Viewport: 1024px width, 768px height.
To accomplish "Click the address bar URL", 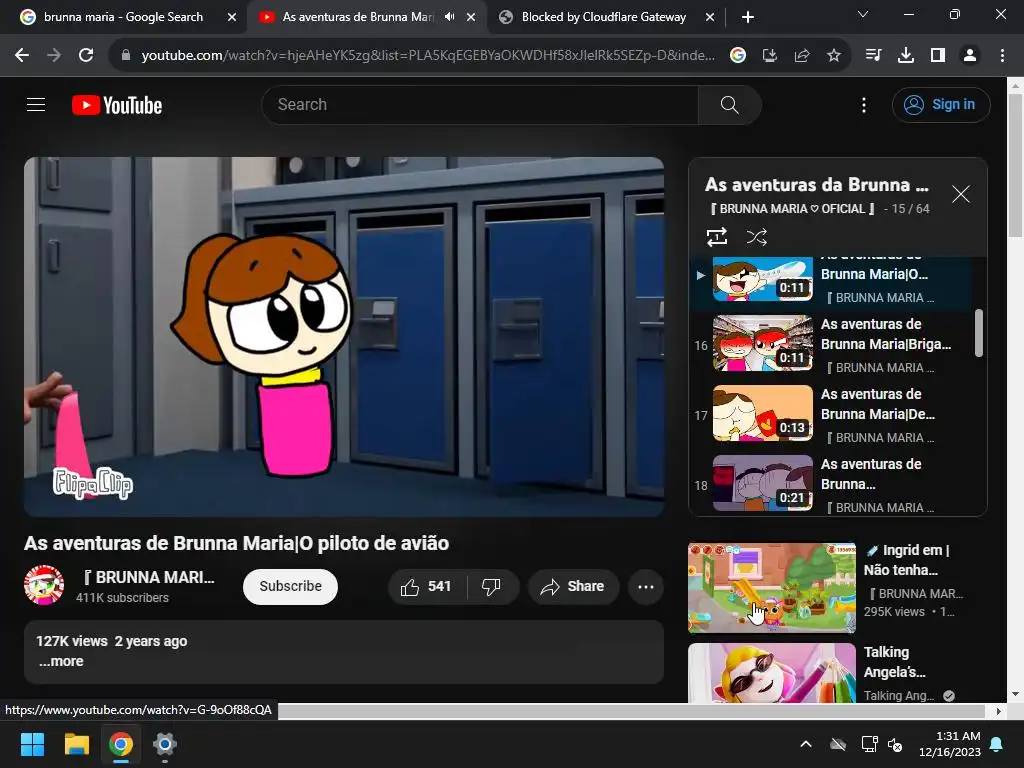I will click(x=428, y=56).
